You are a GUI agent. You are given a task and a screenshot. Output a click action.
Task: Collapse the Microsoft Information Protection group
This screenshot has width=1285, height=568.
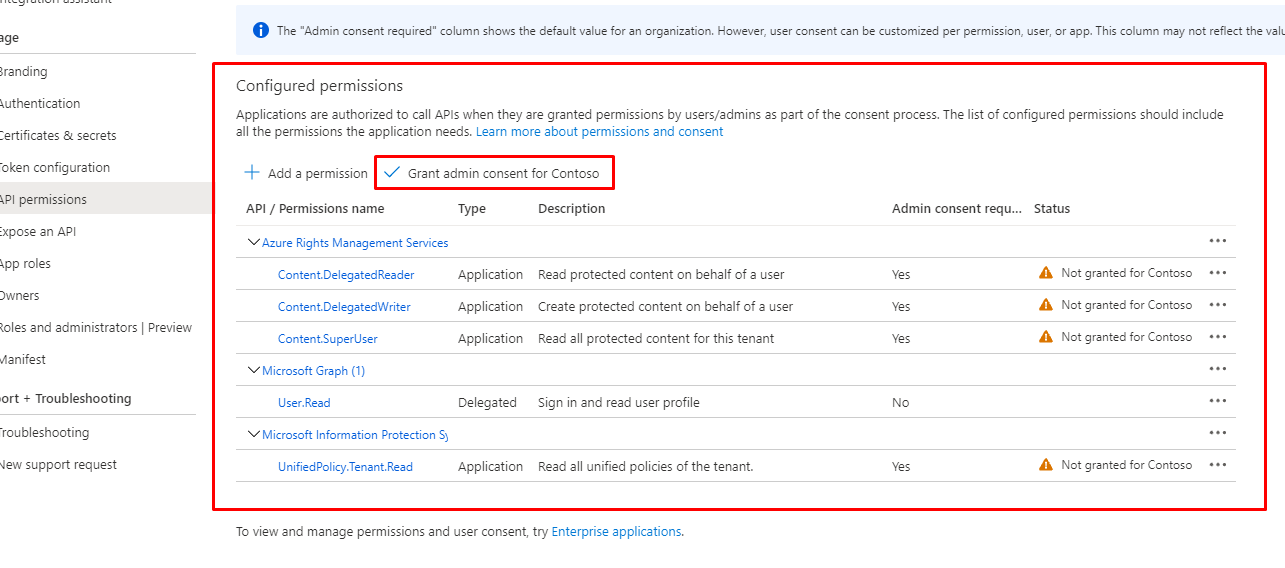pos(252,435)
